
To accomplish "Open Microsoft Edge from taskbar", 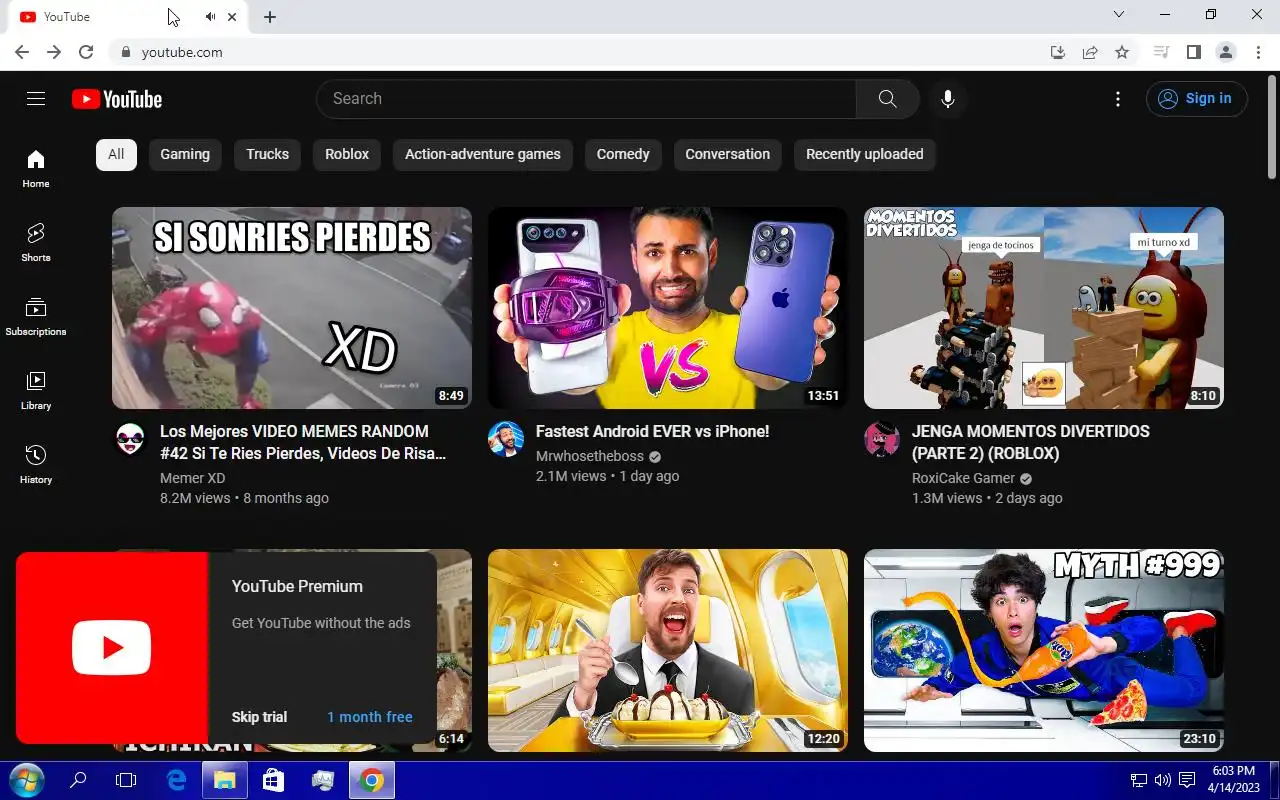I will (x=176, y=780).
